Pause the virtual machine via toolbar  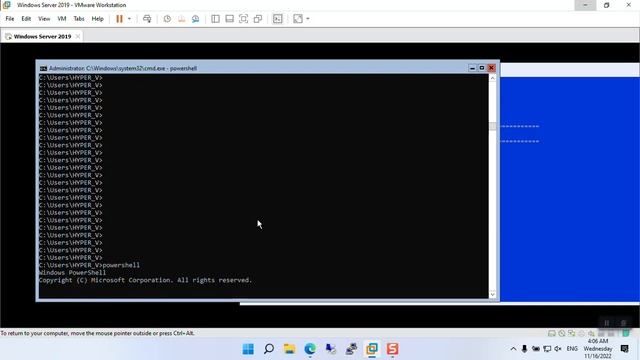point(119,19)
